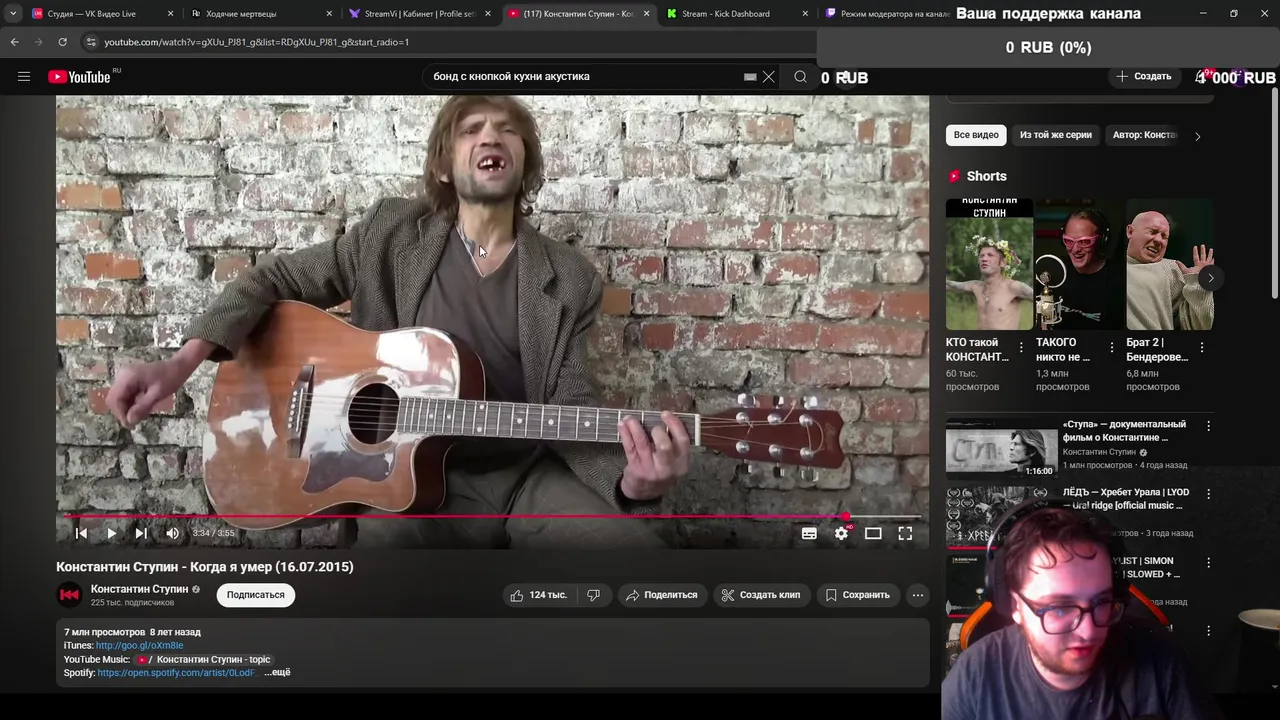Viewport: 1280px width, 720px height.
Task: Like the video with 124 тыс. likes
Action: 539,595
